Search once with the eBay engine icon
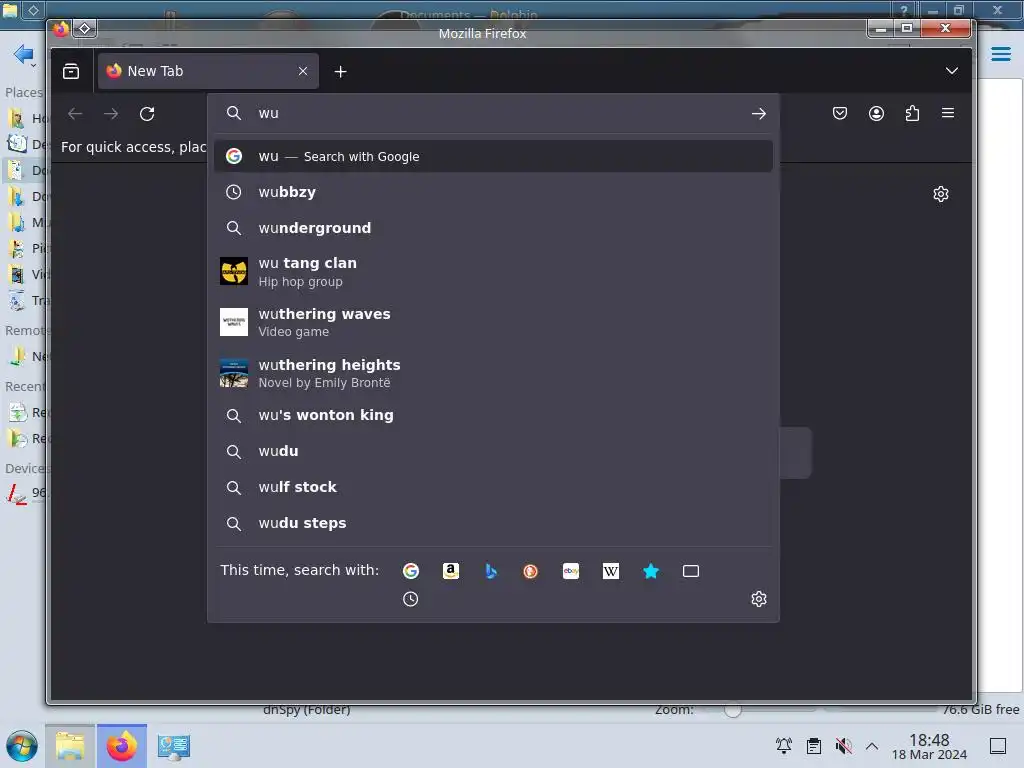Screen dimensions: 1024x768 point(571,571)
